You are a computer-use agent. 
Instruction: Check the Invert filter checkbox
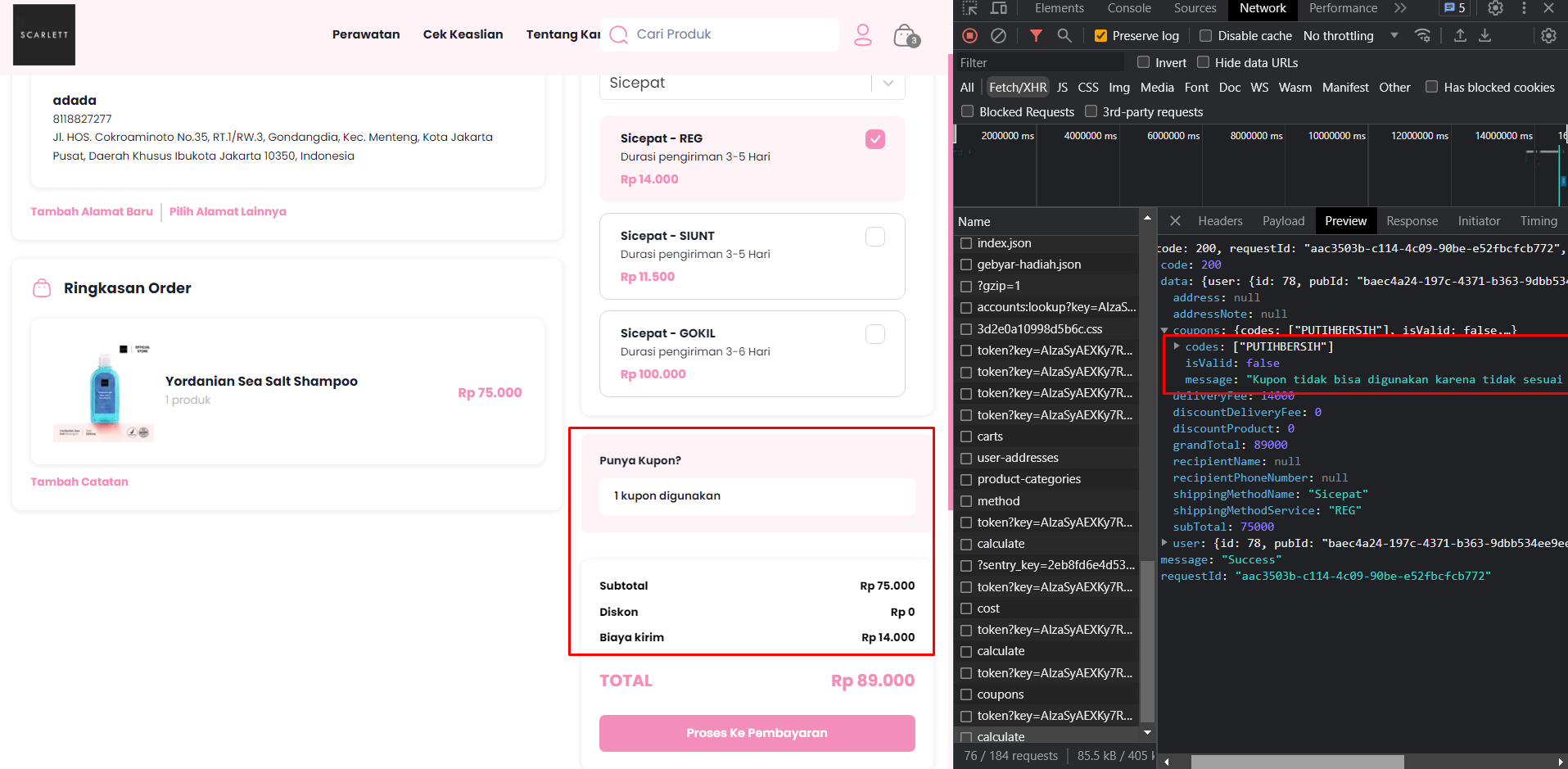[1143, 62]
